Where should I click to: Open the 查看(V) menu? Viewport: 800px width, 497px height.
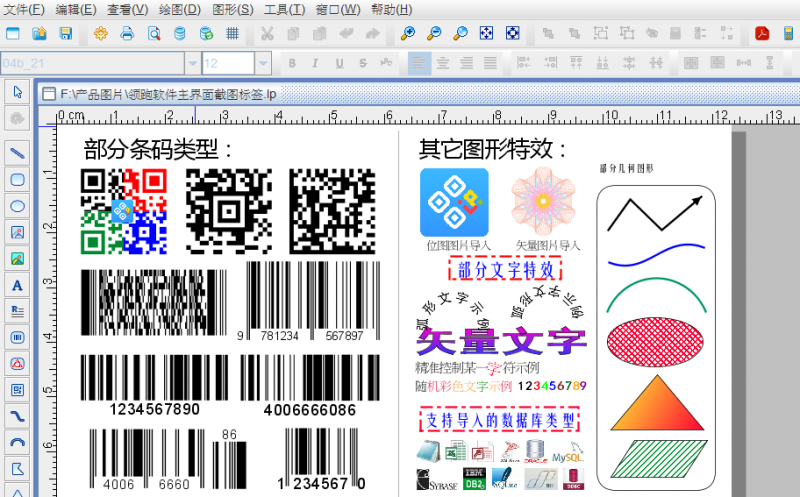click(128, 9)
